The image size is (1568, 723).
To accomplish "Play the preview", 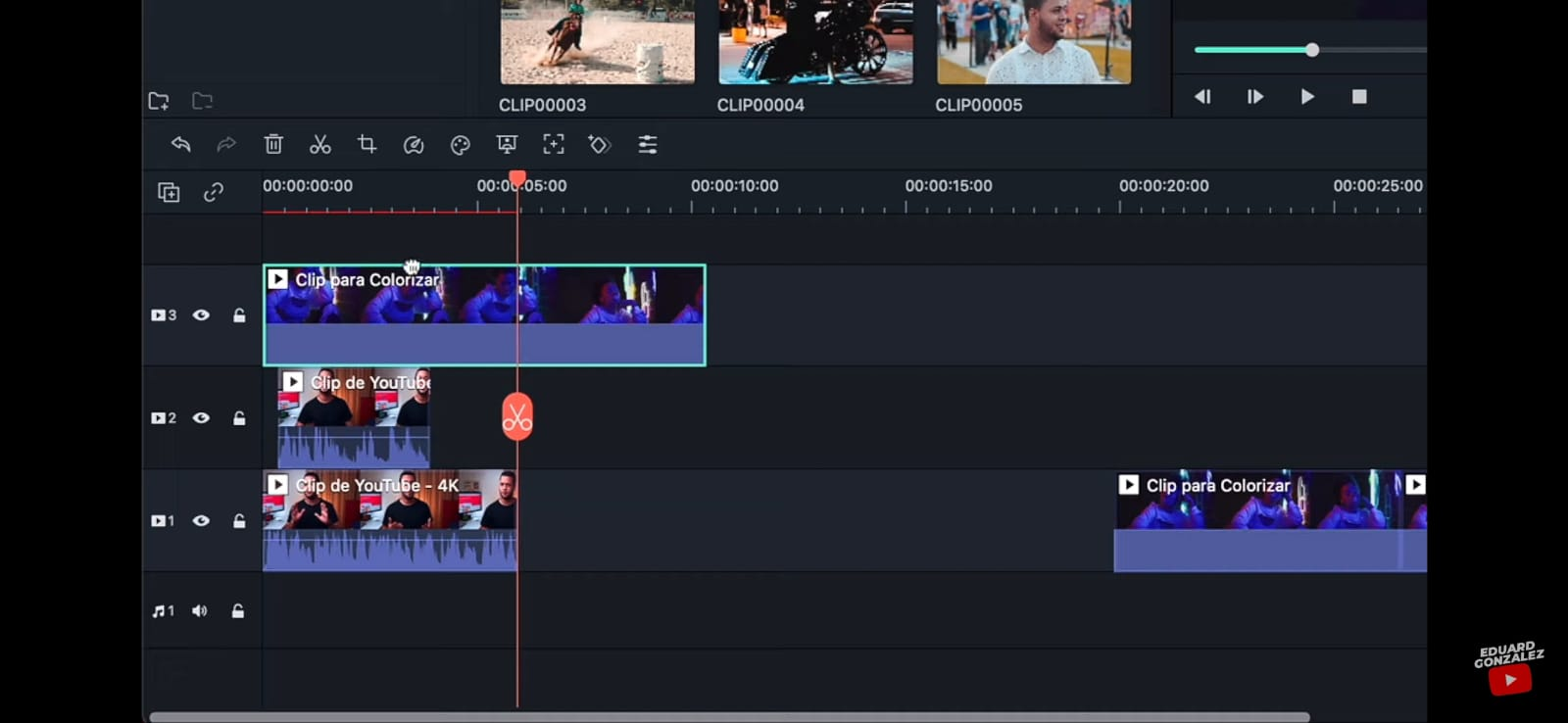I will (x=1307, y=97).
